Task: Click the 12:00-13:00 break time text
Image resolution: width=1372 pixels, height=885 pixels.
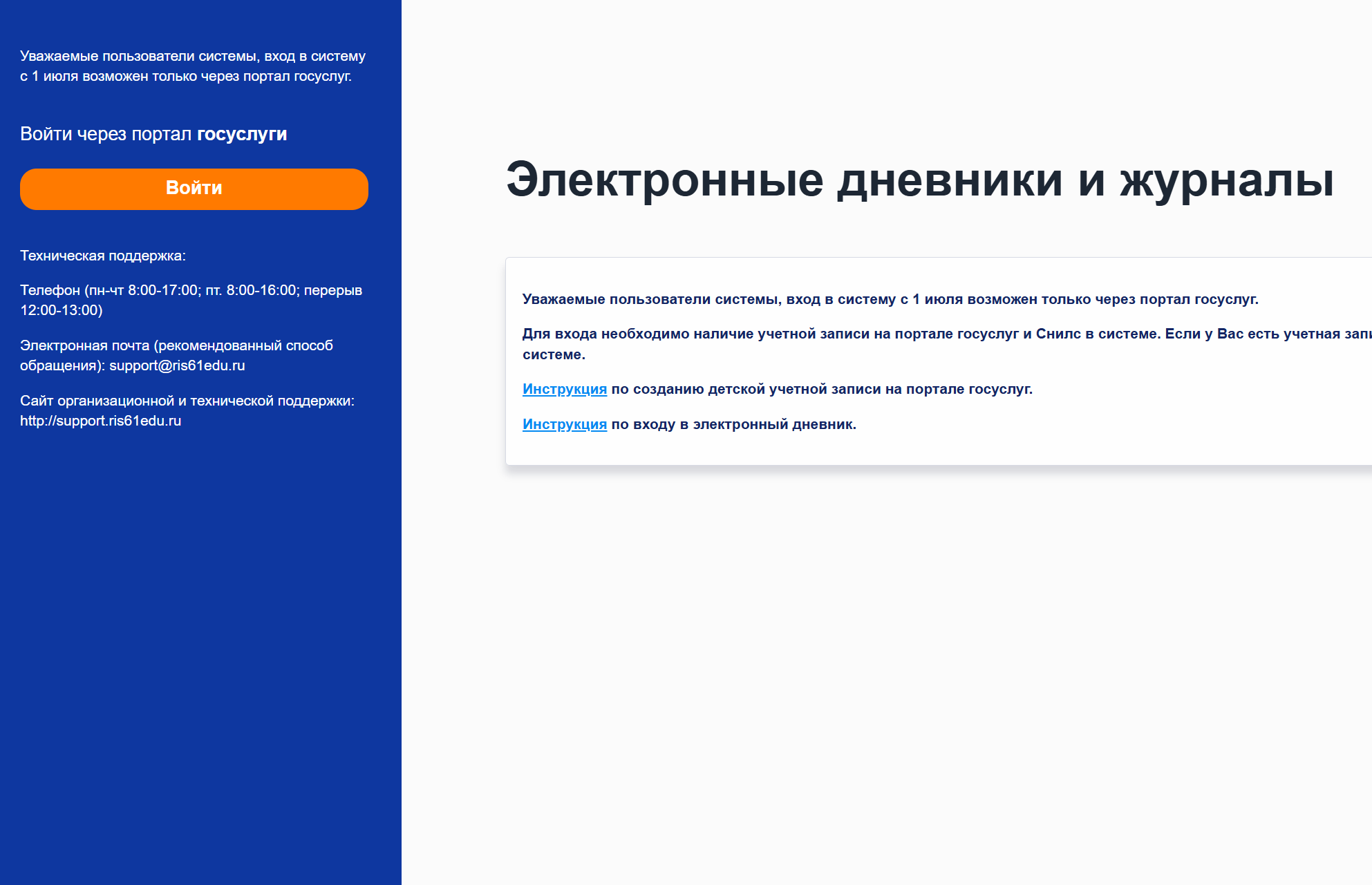Action: (x=61, y=310)
